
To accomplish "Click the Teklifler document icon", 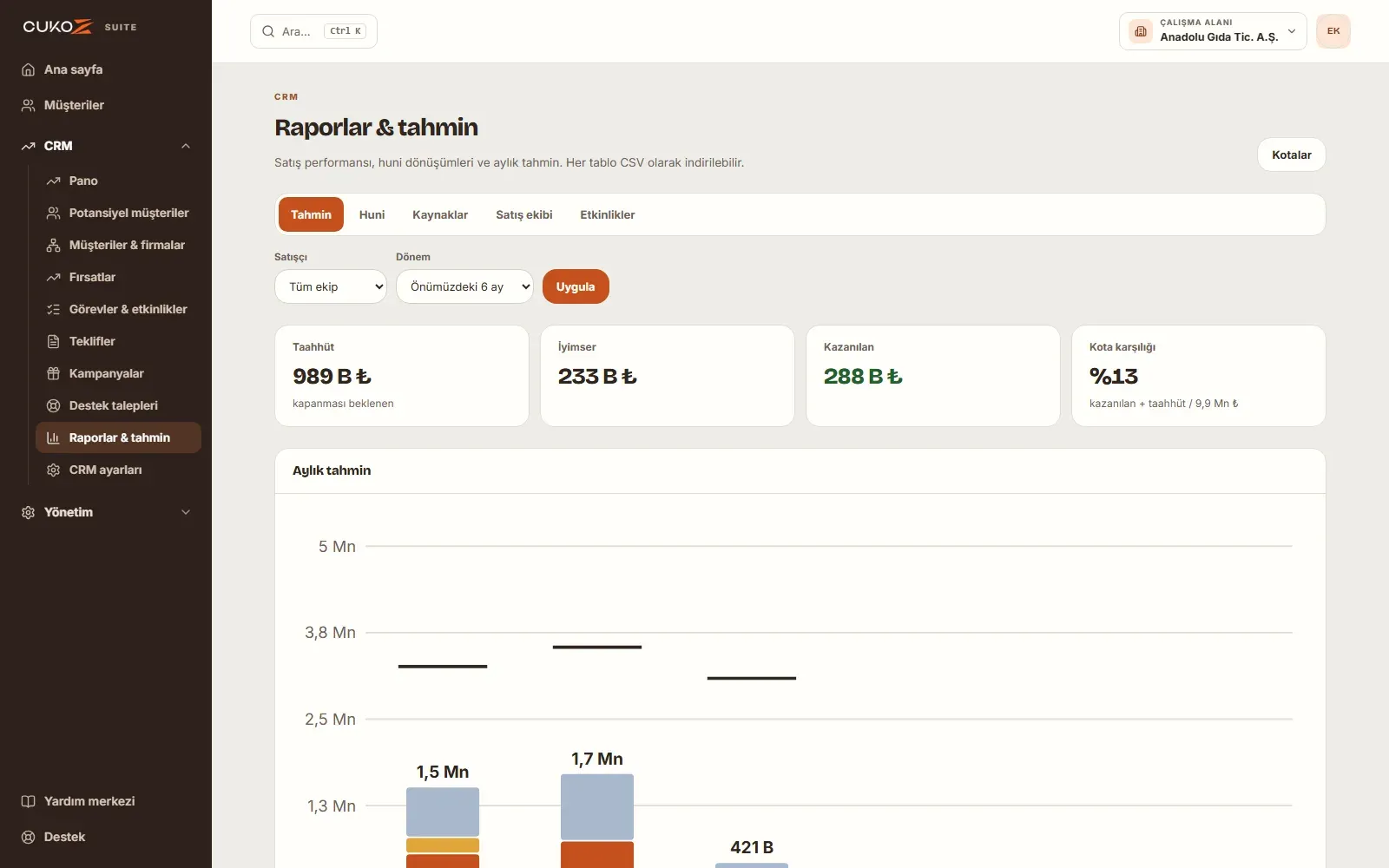I will [x=53, y=341].
